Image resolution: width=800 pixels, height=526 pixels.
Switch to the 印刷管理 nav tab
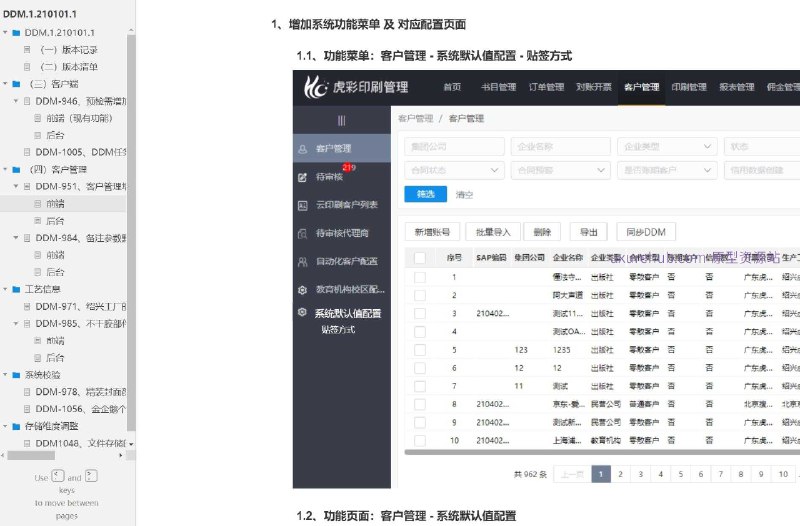(689, 87)
